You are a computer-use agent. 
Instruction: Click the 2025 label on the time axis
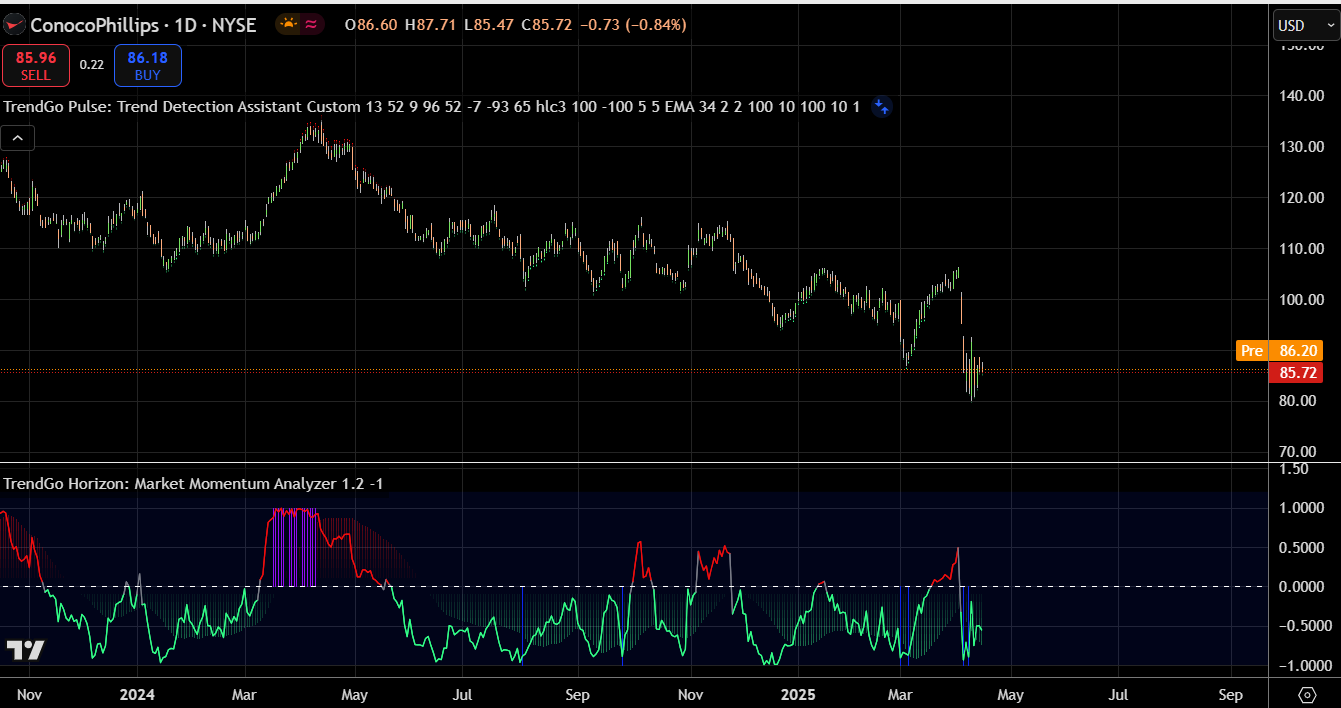coord(799,695)
